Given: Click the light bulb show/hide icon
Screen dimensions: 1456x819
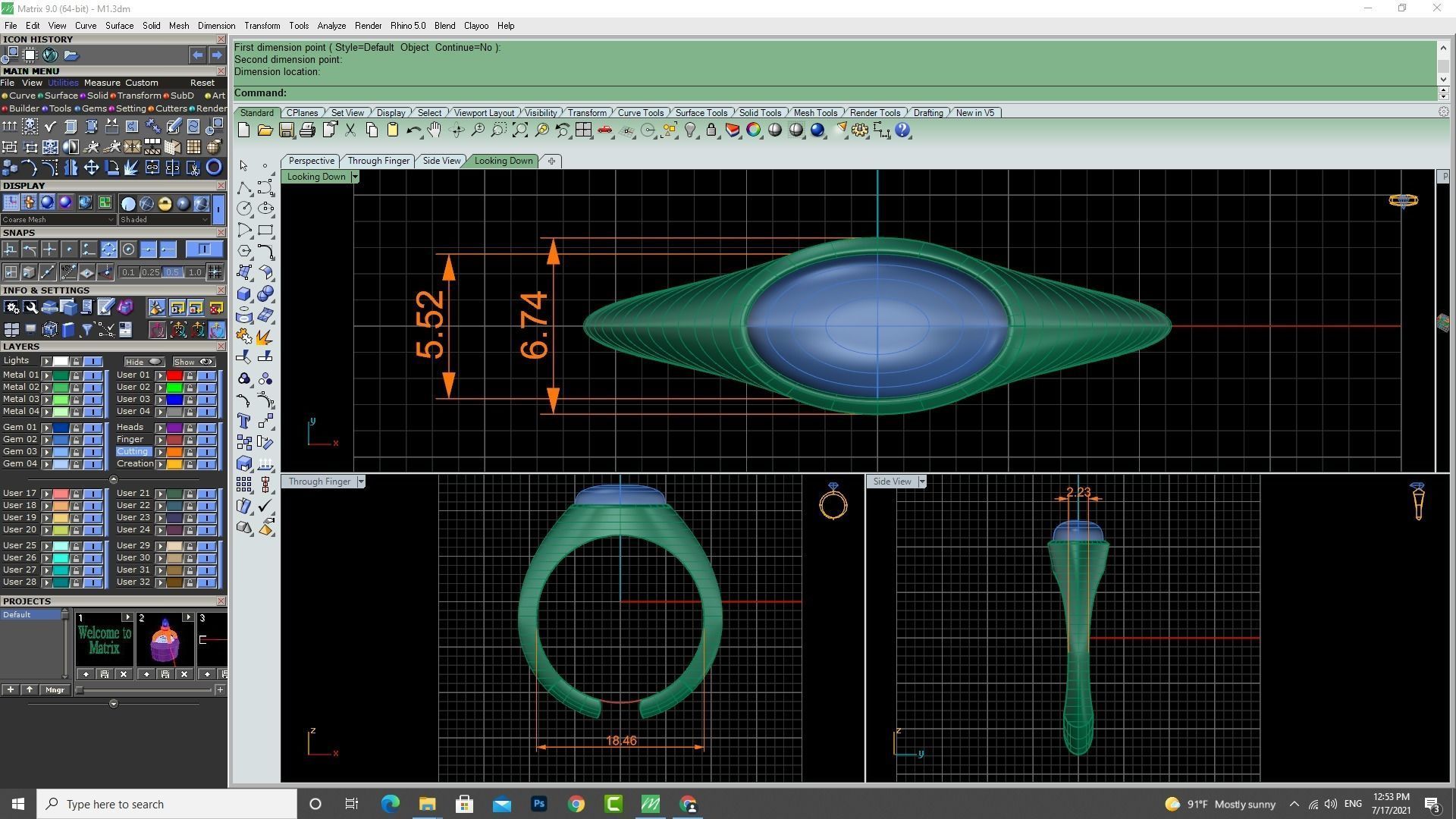Looking at the screenshot, I should pyautogui.click(x=690, y=130).
